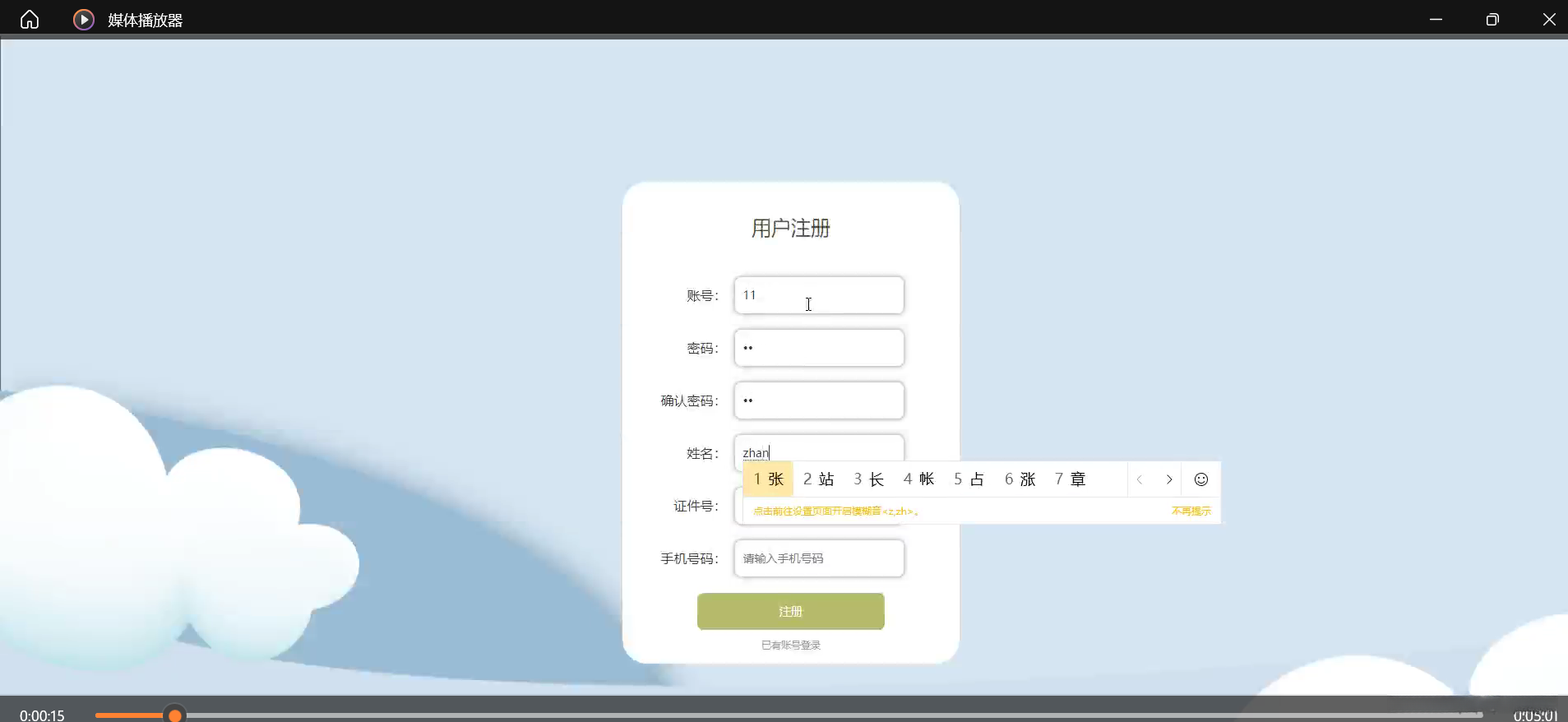Viewport: 1568px width, 722px height.
Task: Pick candidate 6 涨
Action: (1020, 479)
